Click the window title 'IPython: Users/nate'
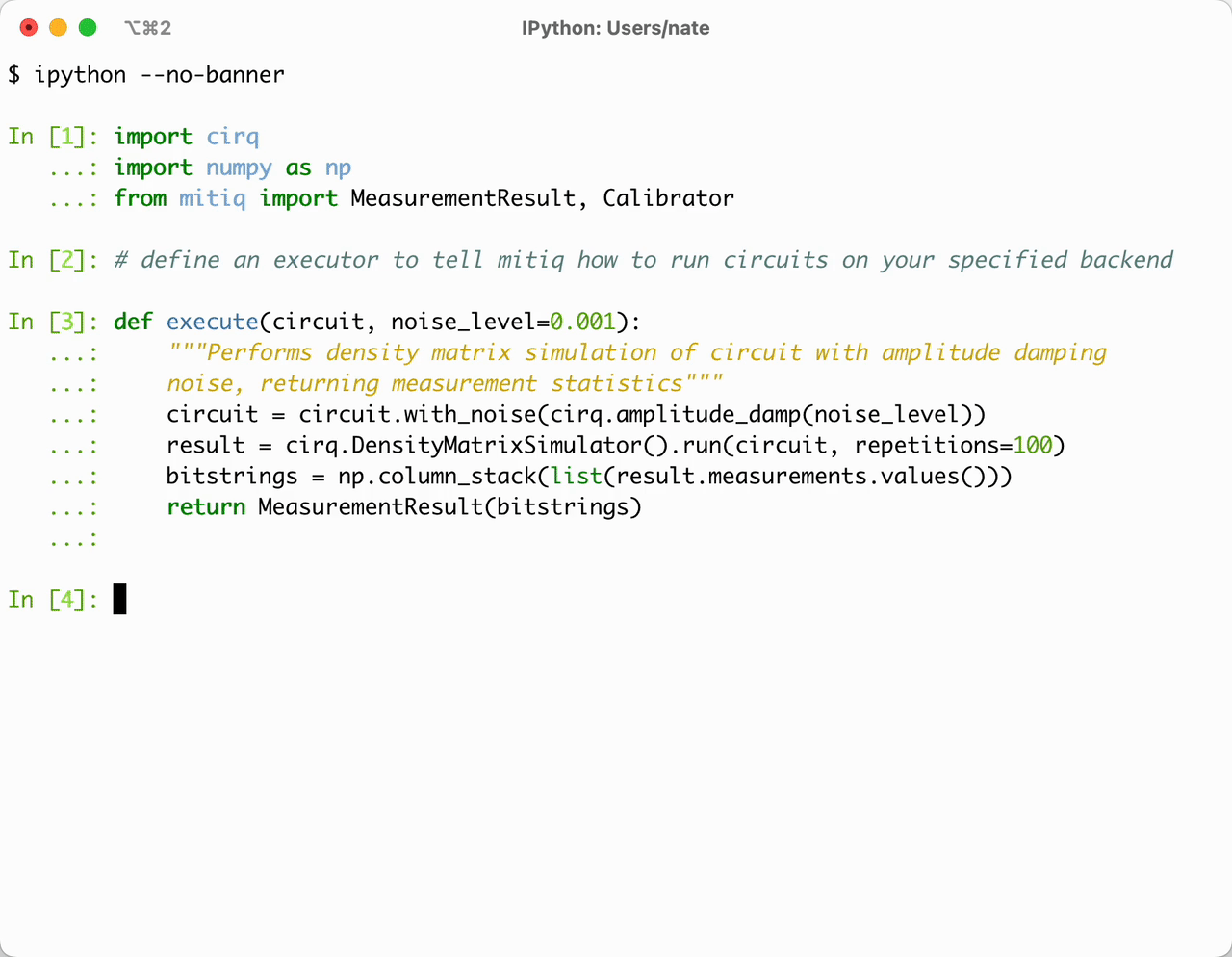1232x957 pixels. pos(616,28)
